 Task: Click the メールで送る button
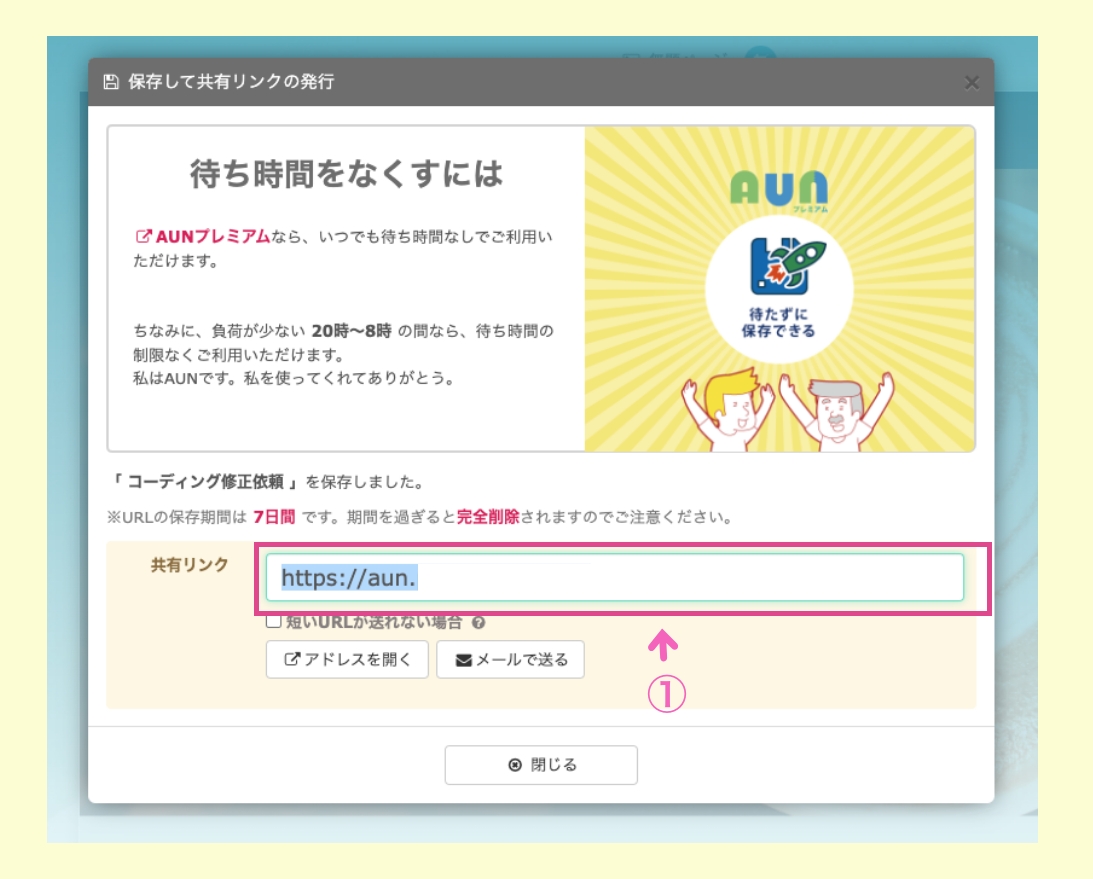510,659
